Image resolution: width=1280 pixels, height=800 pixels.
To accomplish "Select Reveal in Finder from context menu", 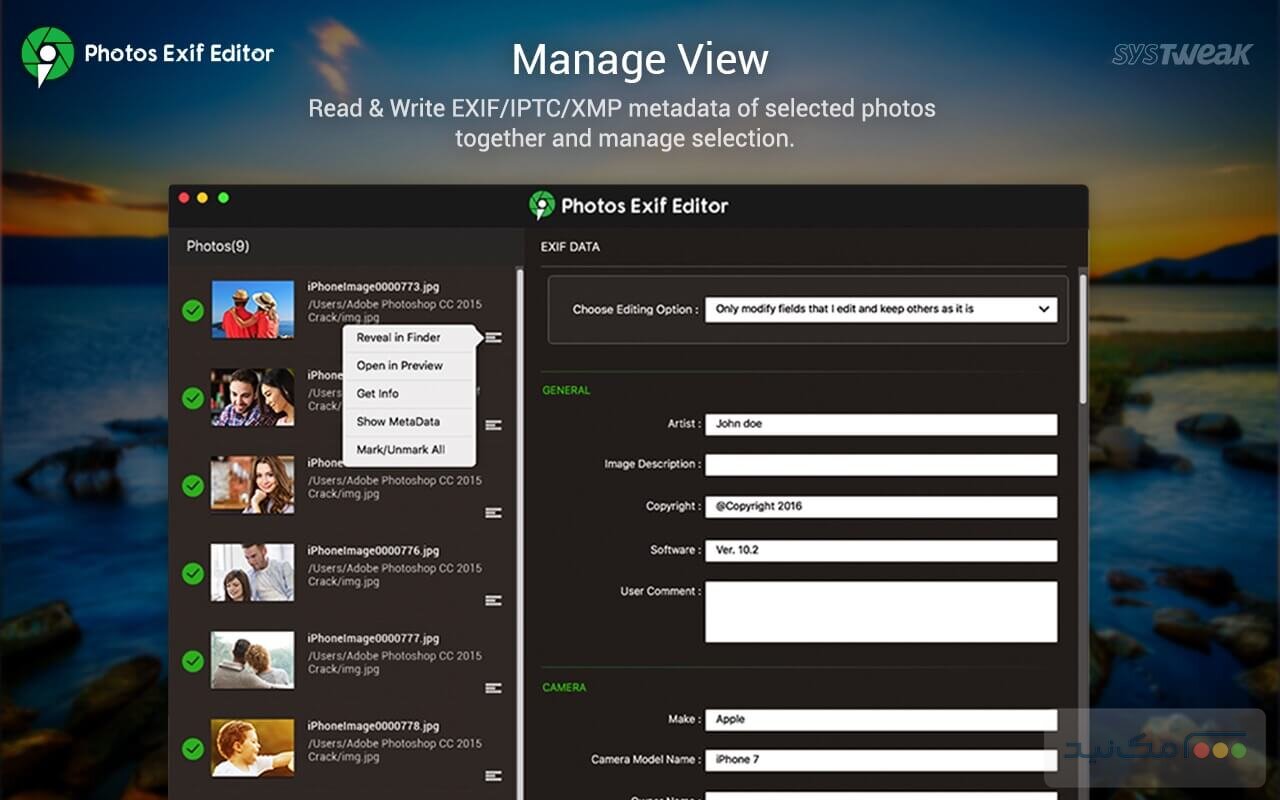I will tap(399, 338).
